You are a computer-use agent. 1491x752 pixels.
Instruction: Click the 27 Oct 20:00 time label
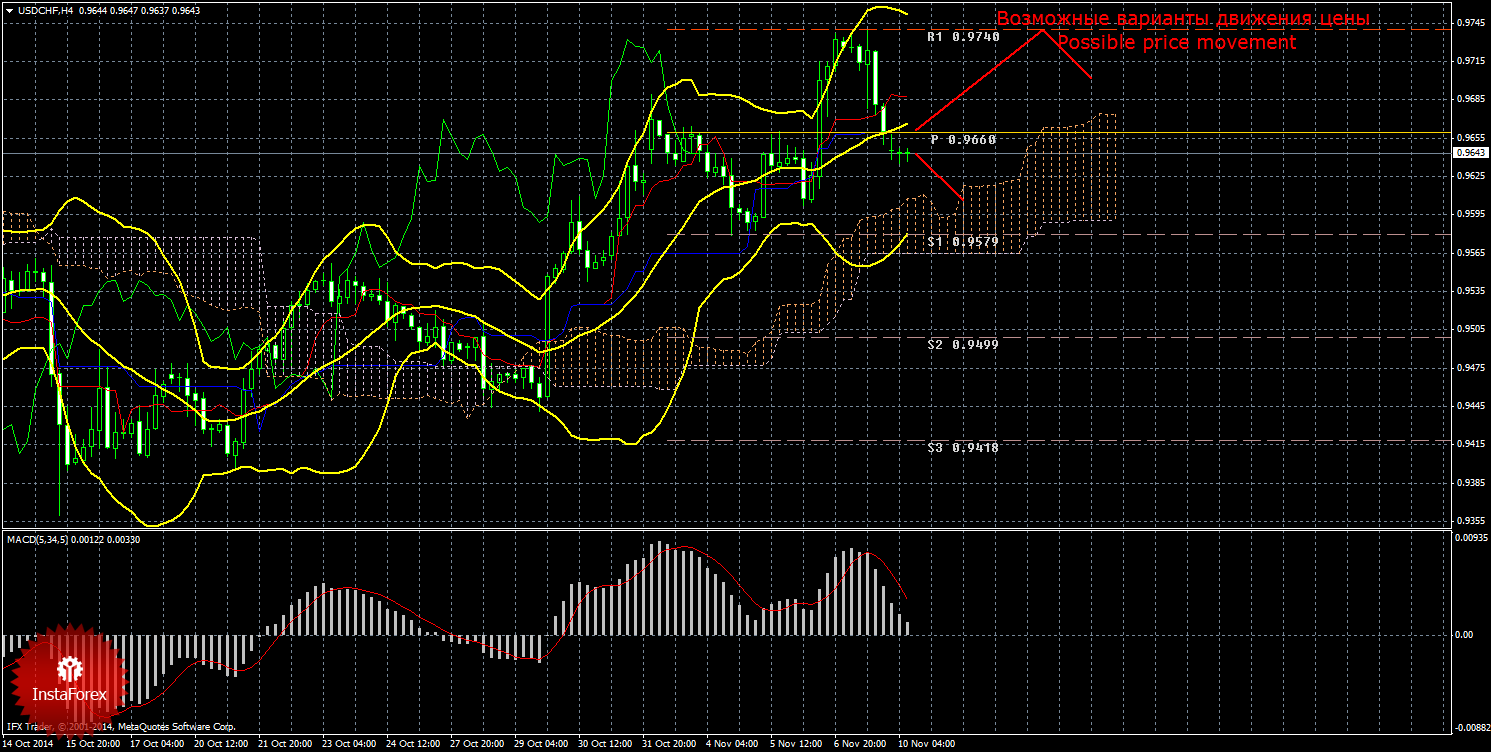(x=477, y=744)
